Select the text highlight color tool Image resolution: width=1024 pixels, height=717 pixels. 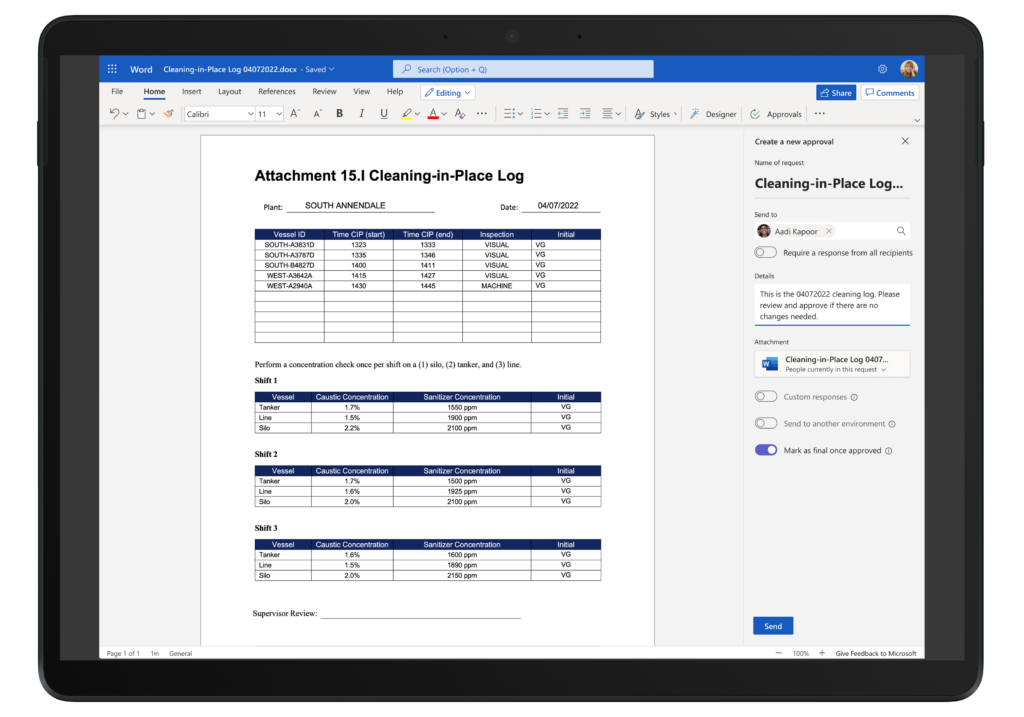tap(406, 113)
